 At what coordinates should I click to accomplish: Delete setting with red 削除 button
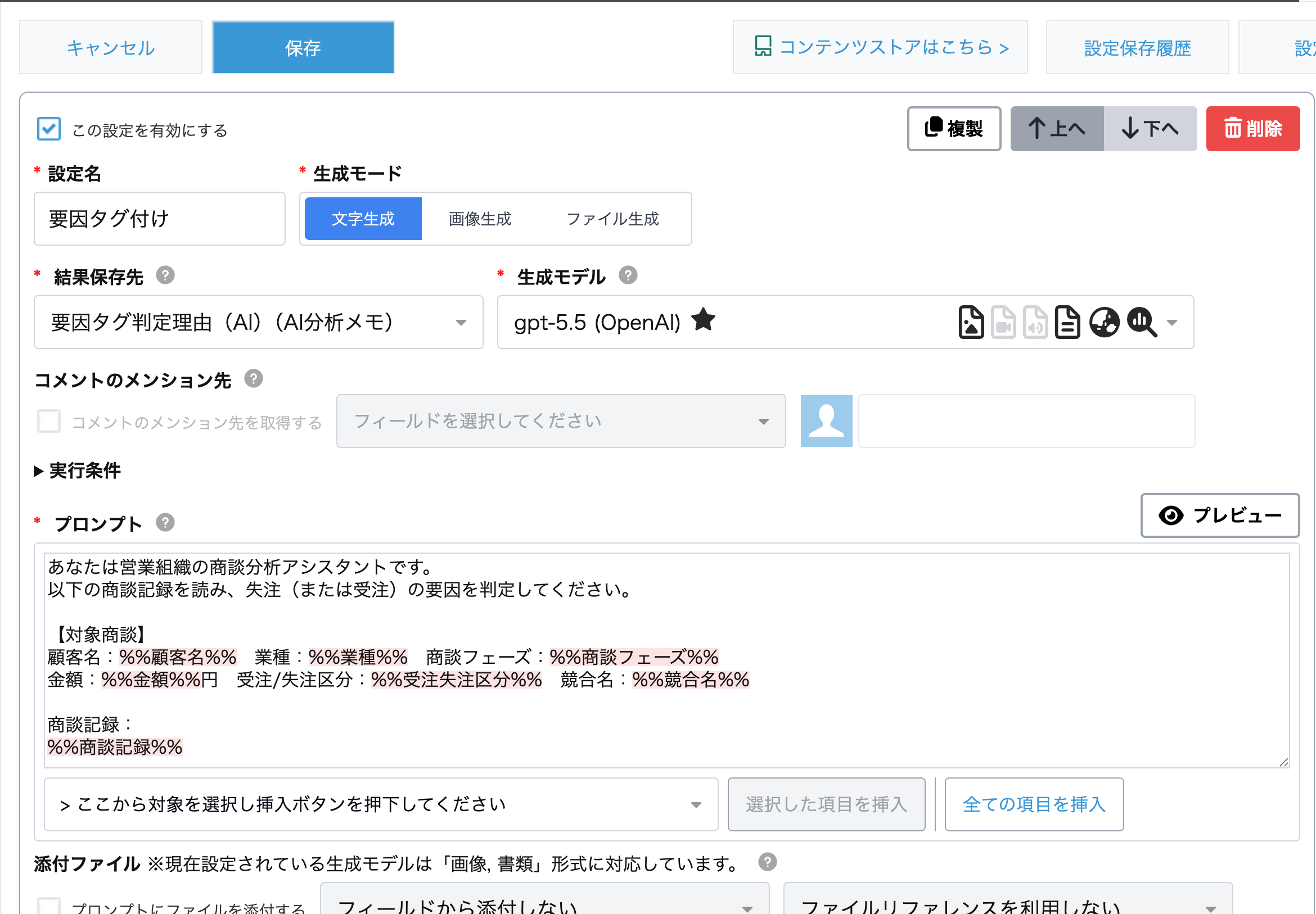pos(1253,129)
